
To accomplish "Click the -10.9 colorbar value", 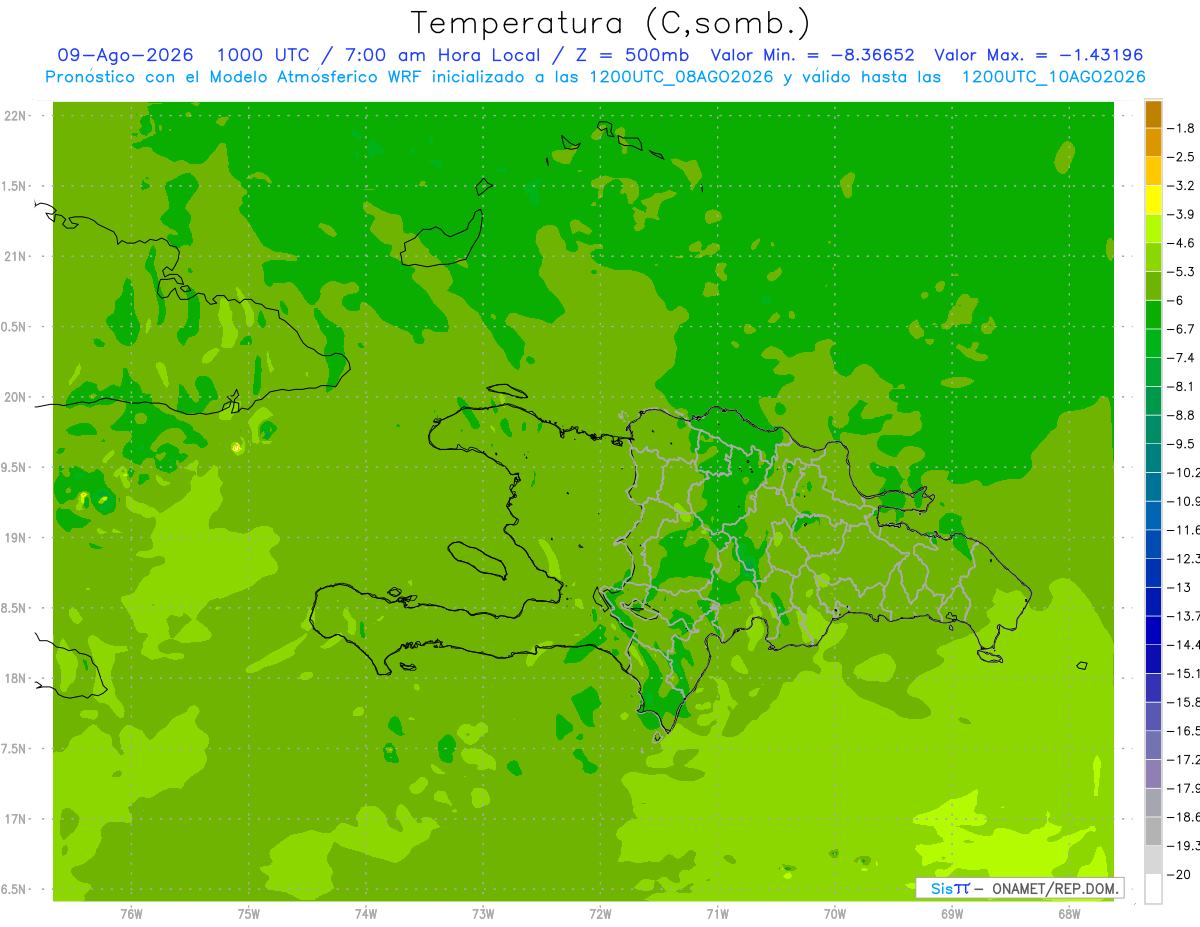I will pos(1184,501).
